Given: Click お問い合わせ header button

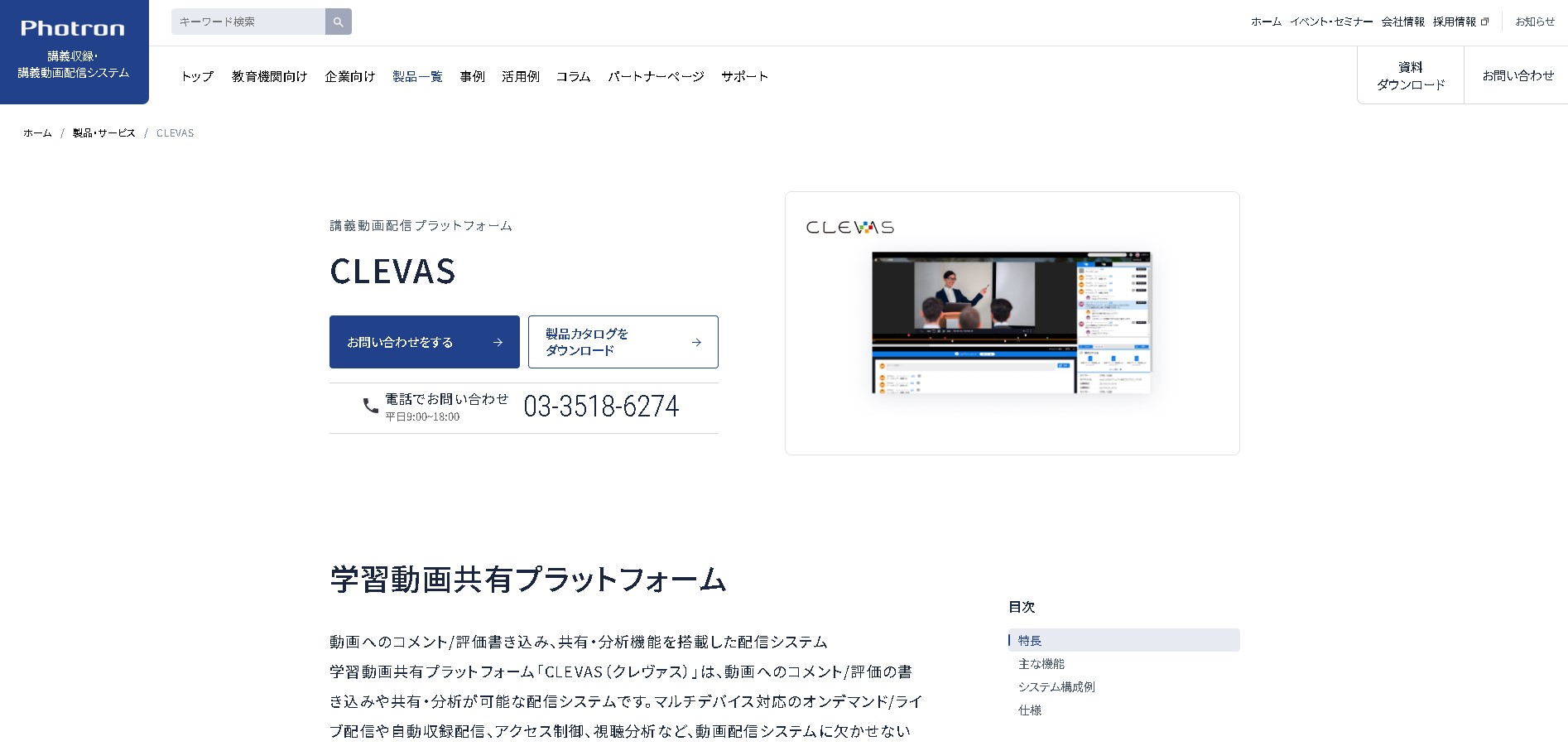Looking at the screenshot, I should (1517, 75).
